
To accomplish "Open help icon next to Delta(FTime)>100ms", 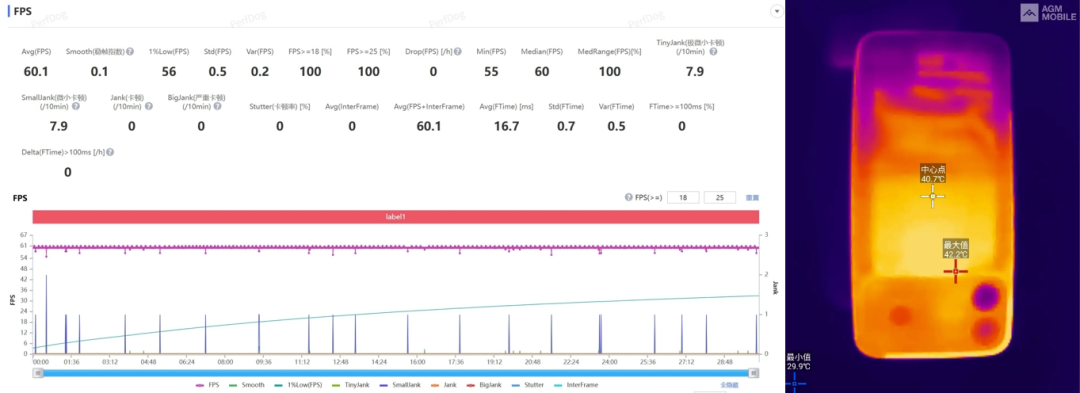I will click(110, 153).
